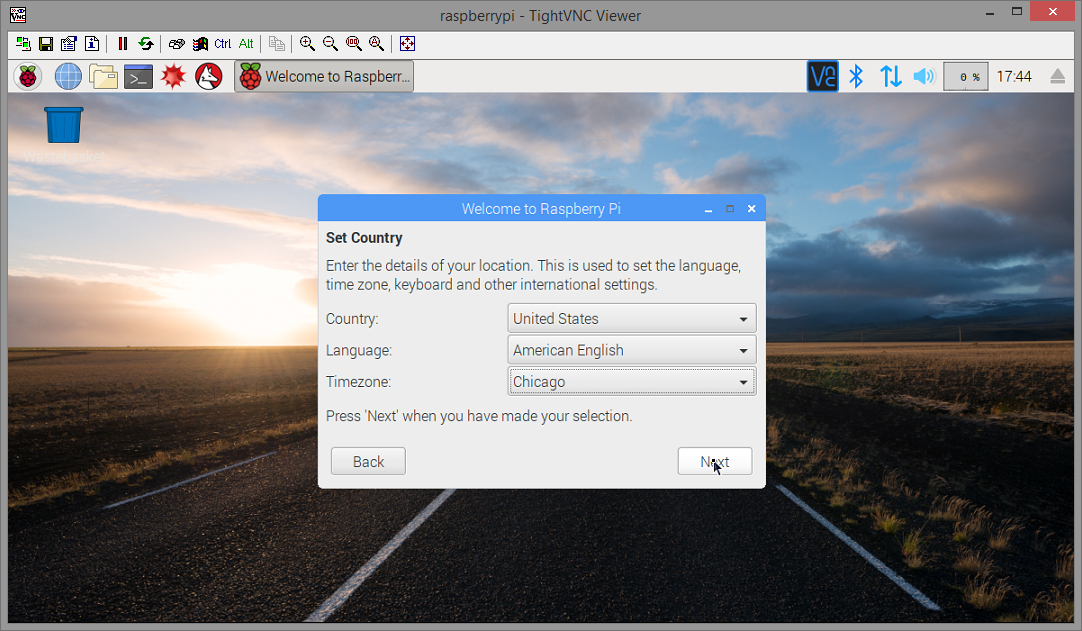1082x631 pixels.
Task: Expand the Country dropdown United States
Action: coord(632,319)
